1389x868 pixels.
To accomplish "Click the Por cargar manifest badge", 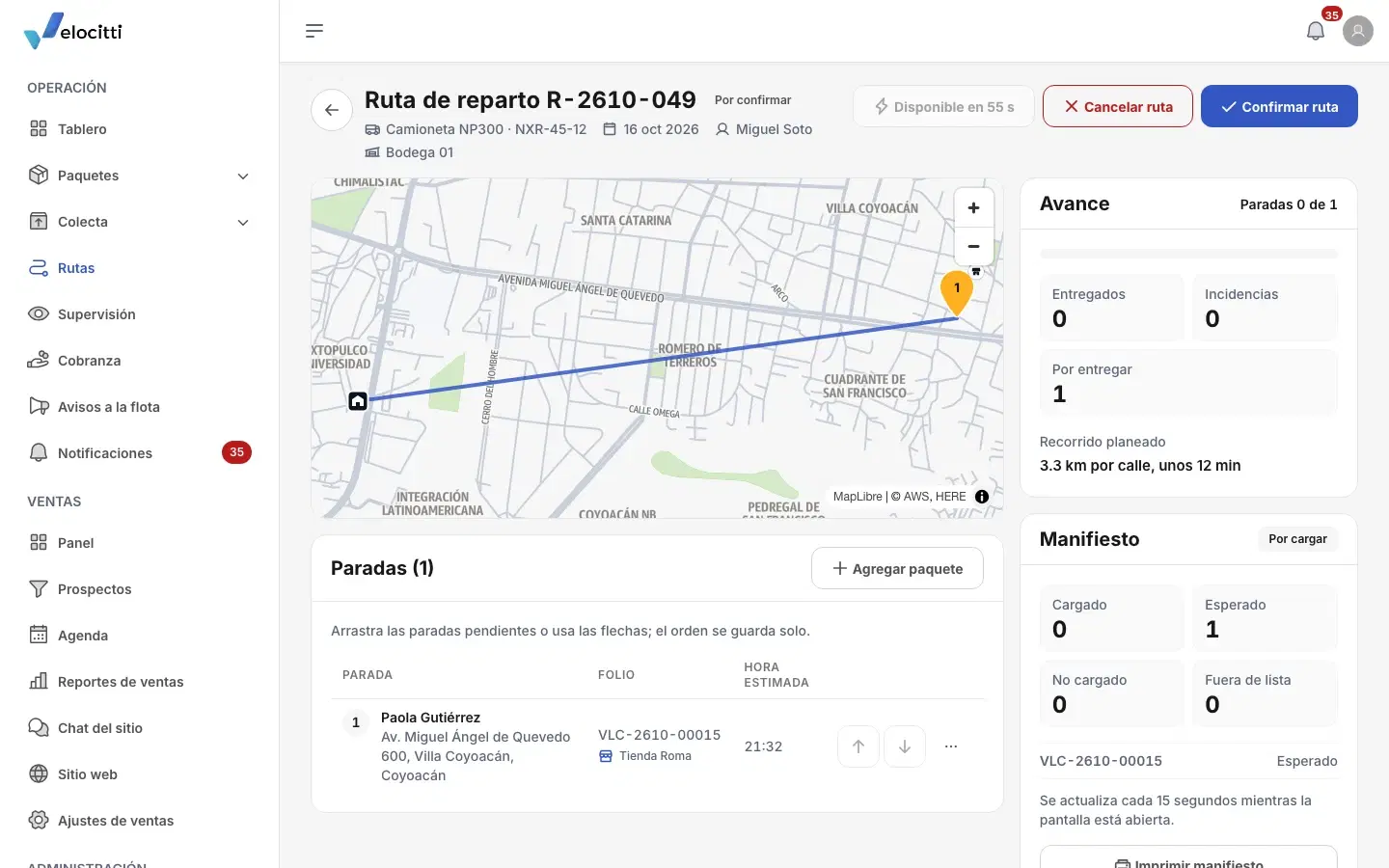I will [1297, 539].
